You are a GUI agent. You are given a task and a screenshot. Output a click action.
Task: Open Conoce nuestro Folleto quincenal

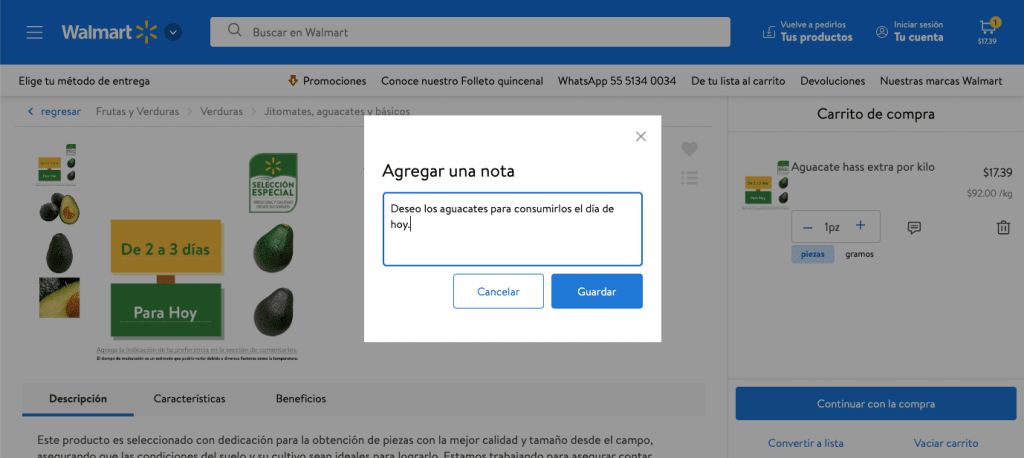(462, 81)
